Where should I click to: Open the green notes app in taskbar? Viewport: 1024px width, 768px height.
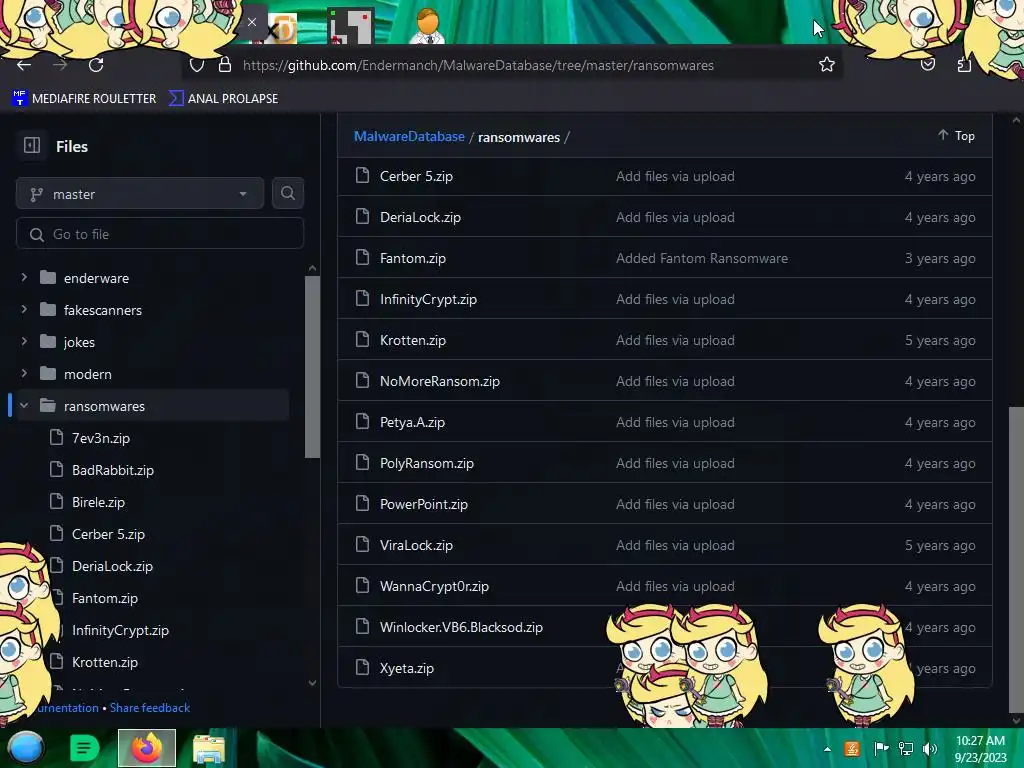(x=84, y=748)
